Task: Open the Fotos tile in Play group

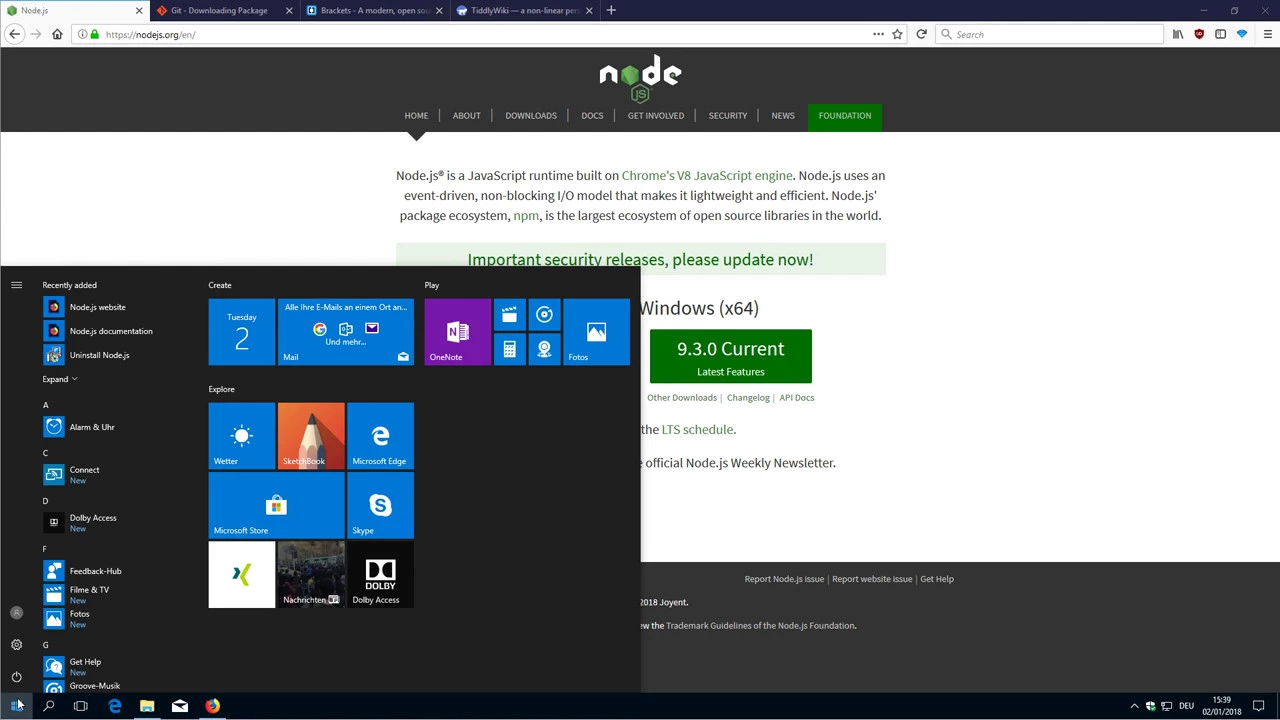Action: (x=596, y=332)
